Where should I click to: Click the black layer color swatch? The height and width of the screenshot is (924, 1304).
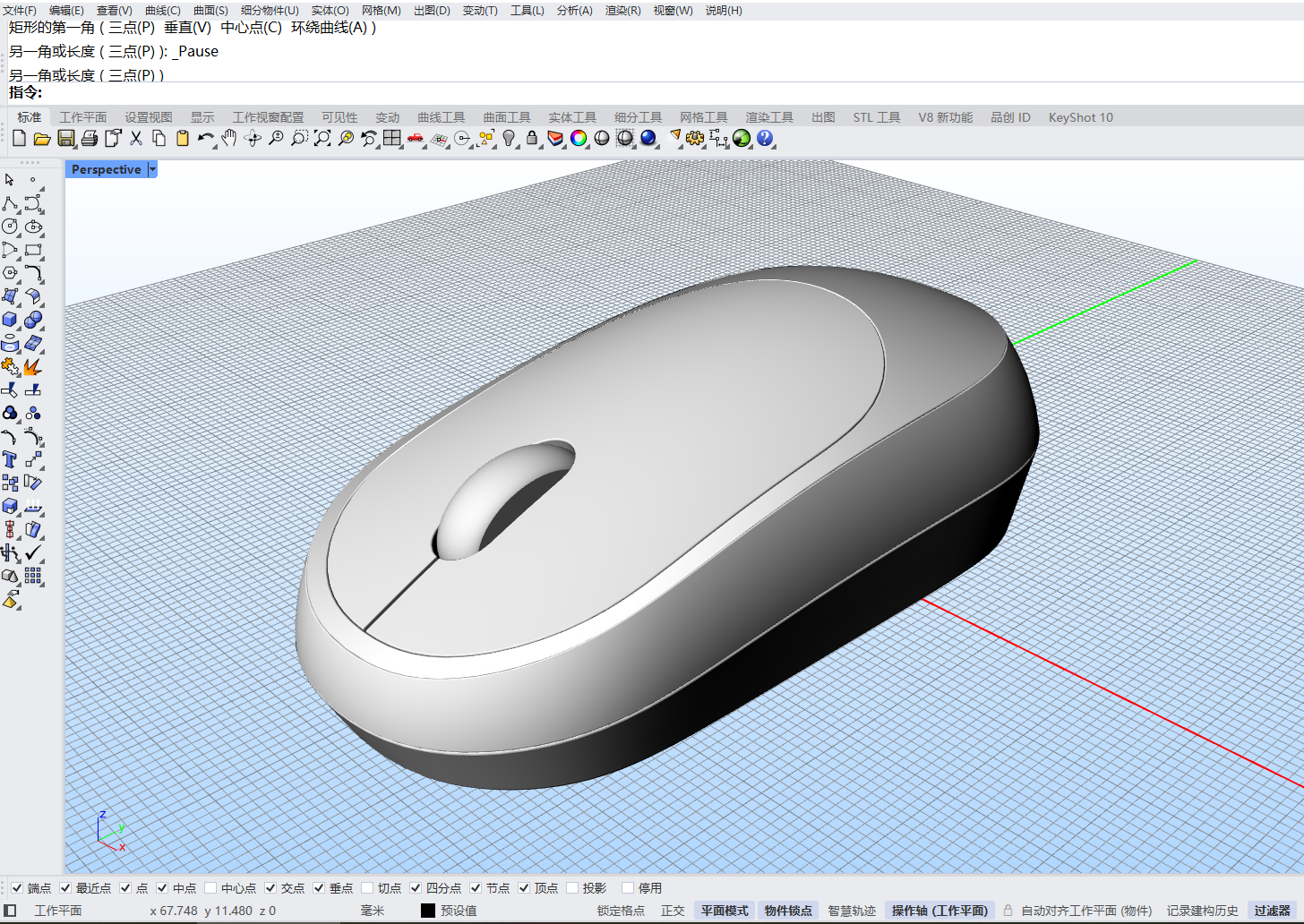click(x=428, y=911)
